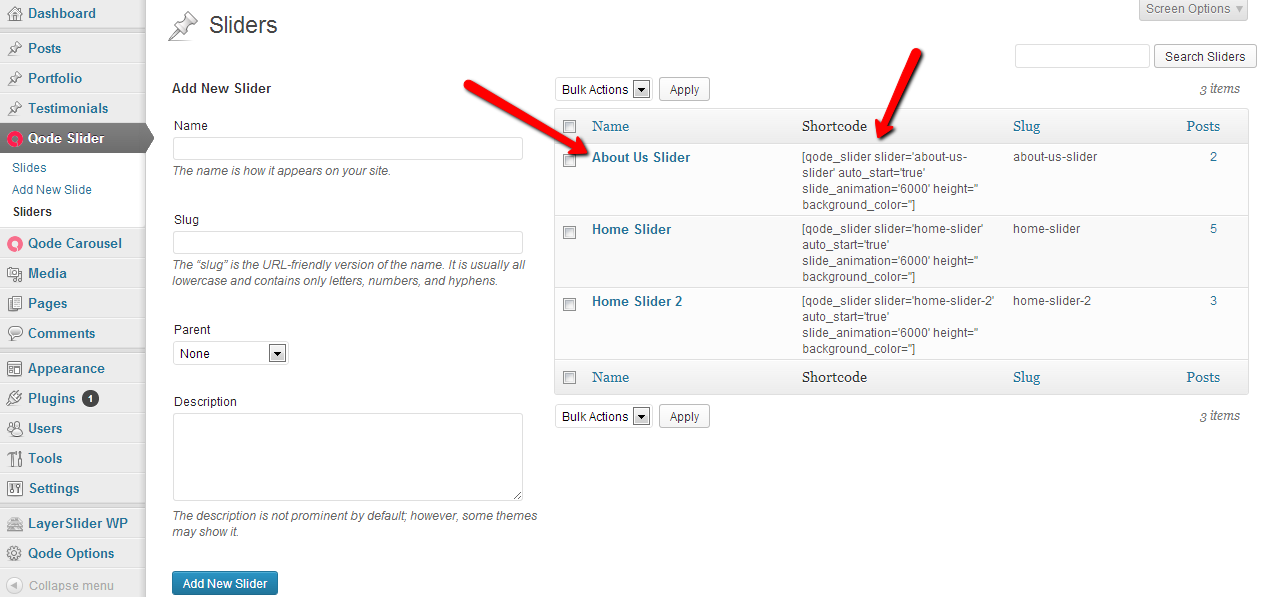Expand the Screen Options panel
Image resolution: width=1272 pixels, height=597 pixels.
[1194, 9]
